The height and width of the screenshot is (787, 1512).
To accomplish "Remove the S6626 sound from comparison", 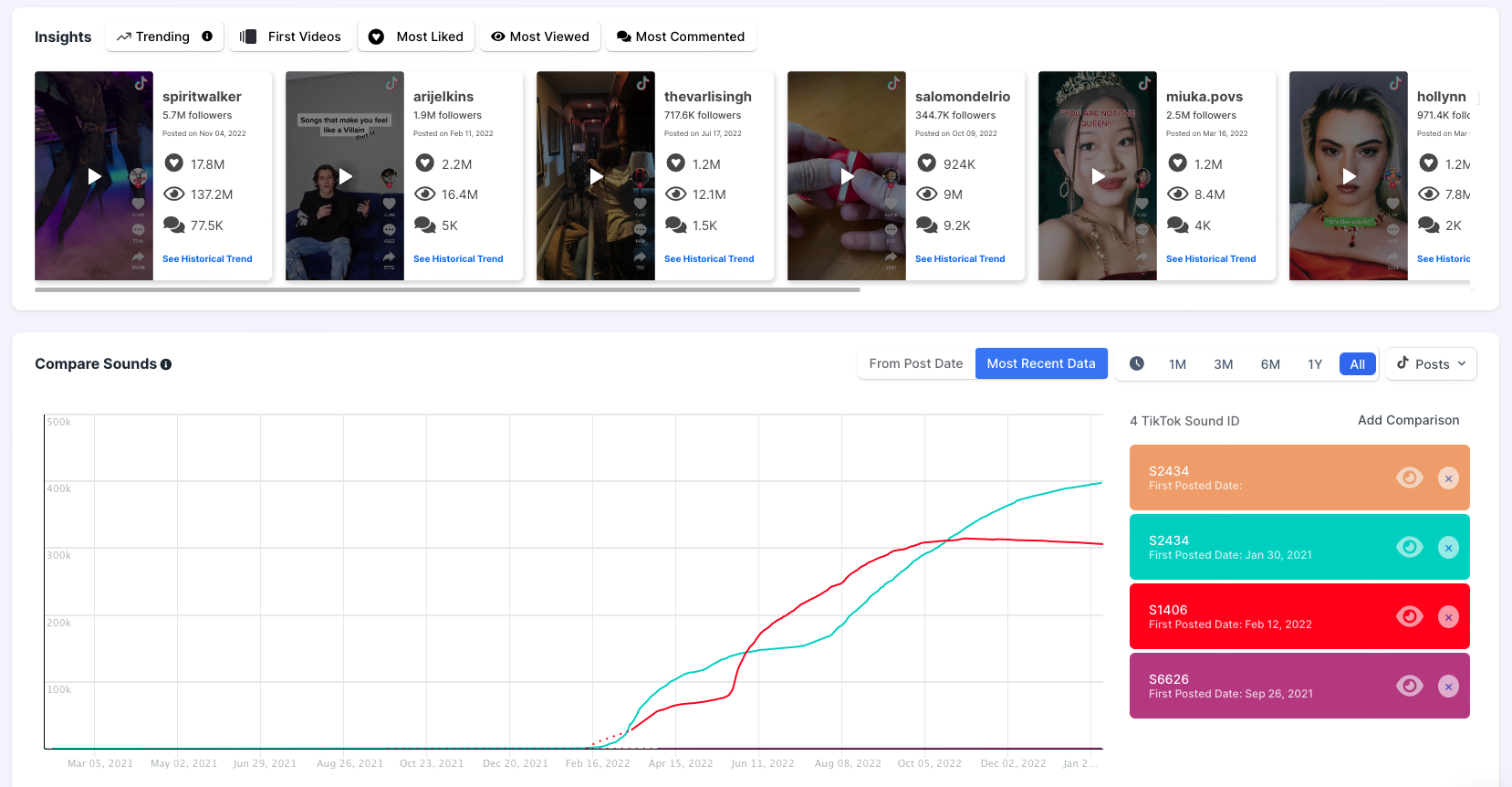I will click(1448, 687).
